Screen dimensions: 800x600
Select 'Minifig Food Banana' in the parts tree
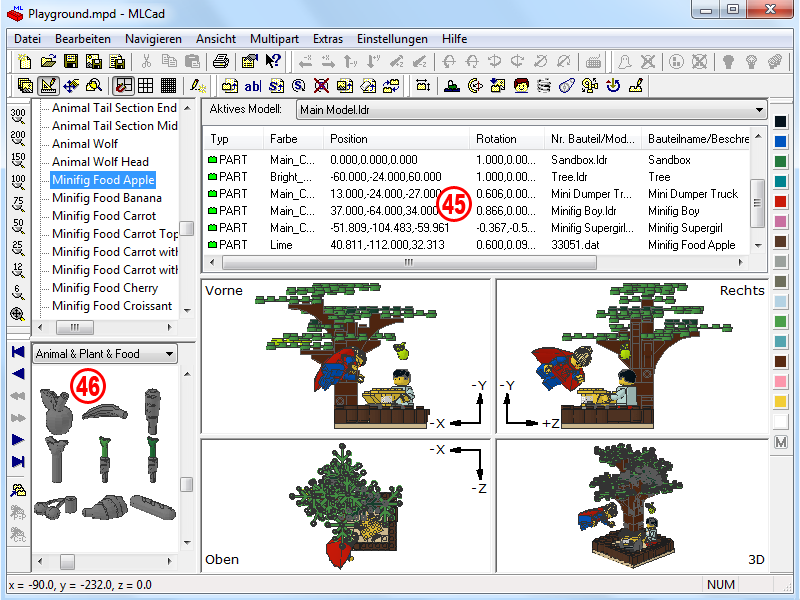click(x=107, y=198)
